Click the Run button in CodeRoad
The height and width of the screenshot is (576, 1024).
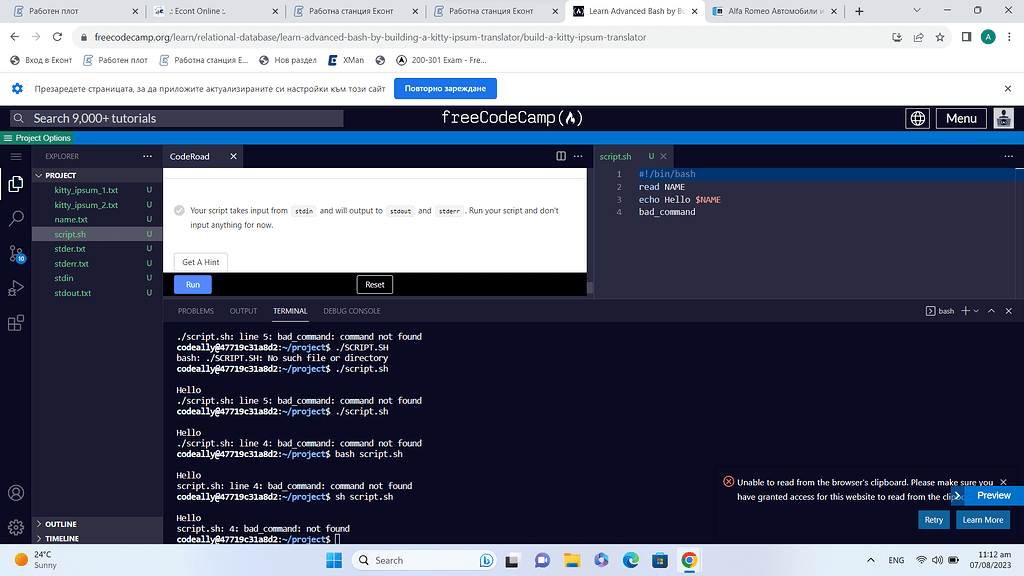click(x=192, y=284)
